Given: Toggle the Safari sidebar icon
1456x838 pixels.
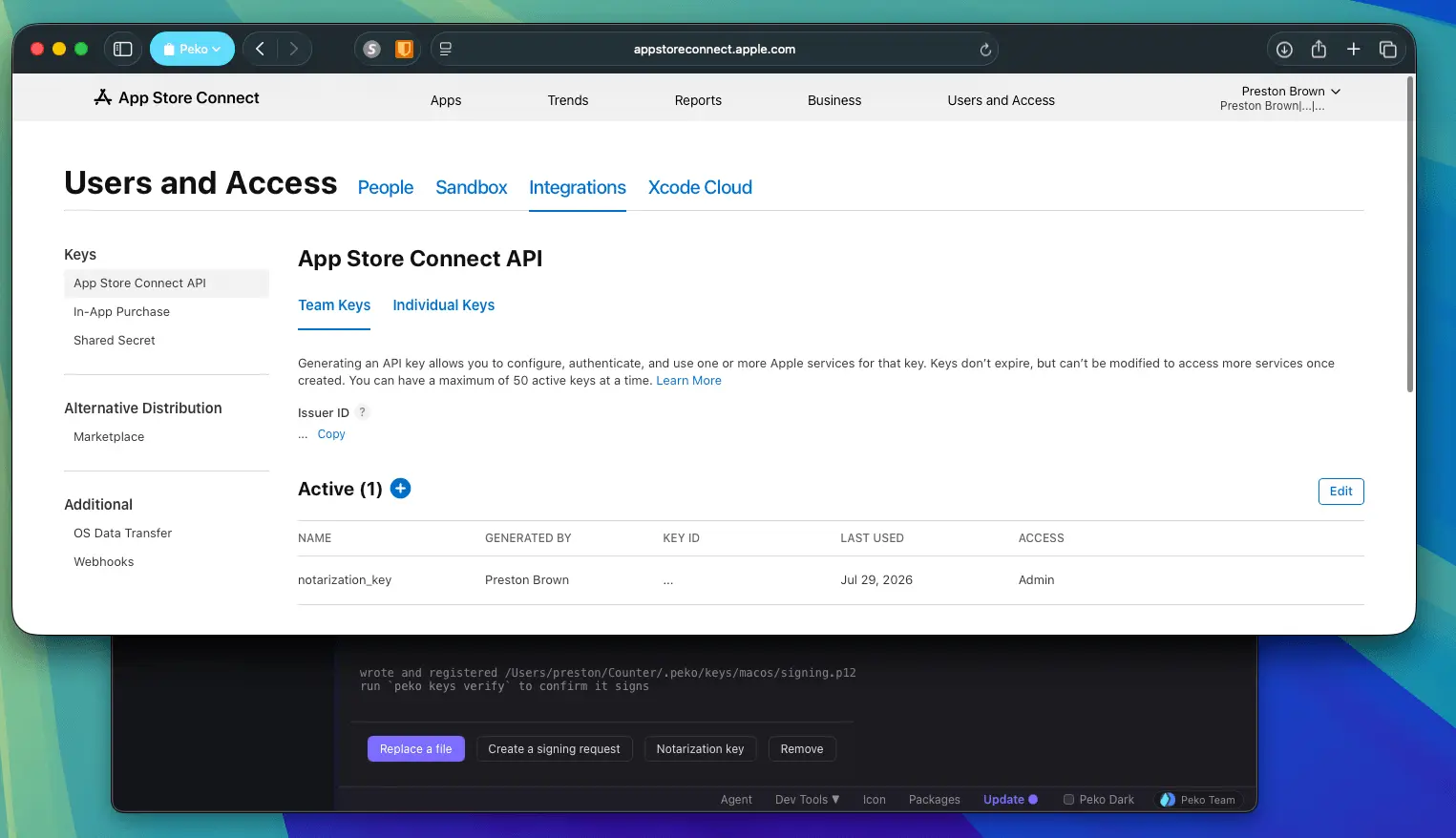Looking at the screenshot, I should (123, 49).
